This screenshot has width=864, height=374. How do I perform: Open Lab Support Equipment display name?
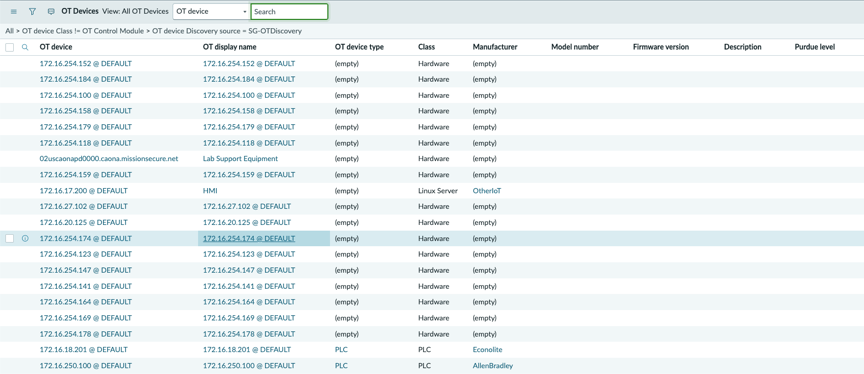[240, 159]
